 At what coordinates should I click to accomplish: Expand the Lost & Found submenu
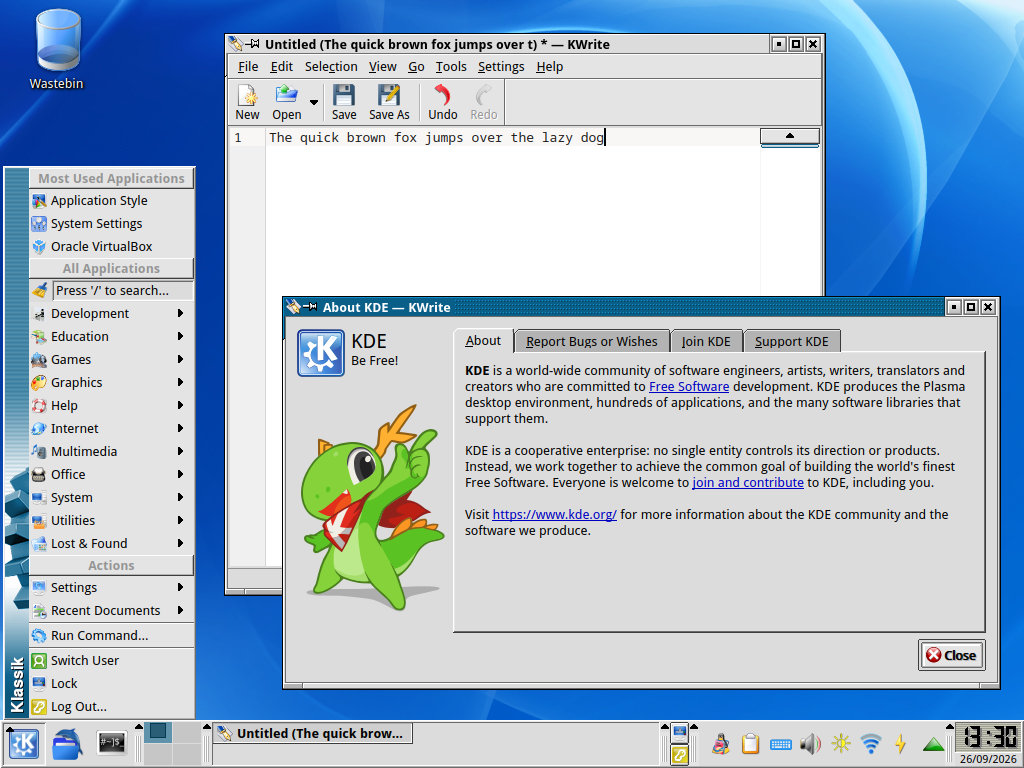(112, 543)
